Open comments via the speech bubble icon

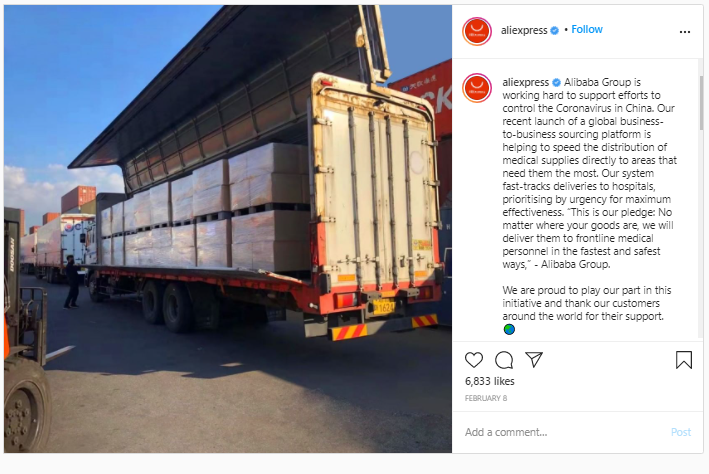click(x=504, y=360)
